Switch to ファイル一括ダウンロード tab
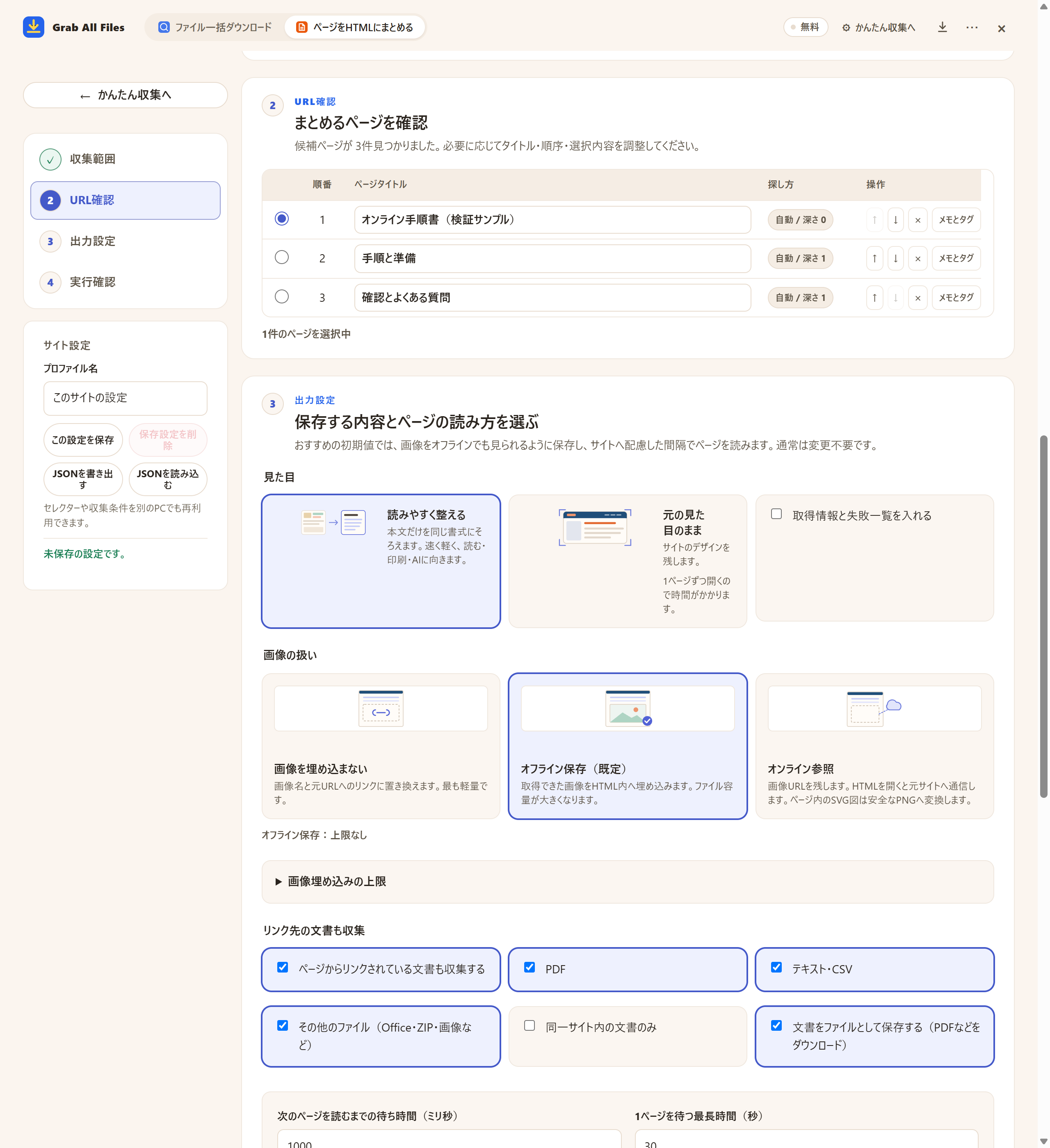Screen dimensions: 1050x1148 (x=215, y=27)
